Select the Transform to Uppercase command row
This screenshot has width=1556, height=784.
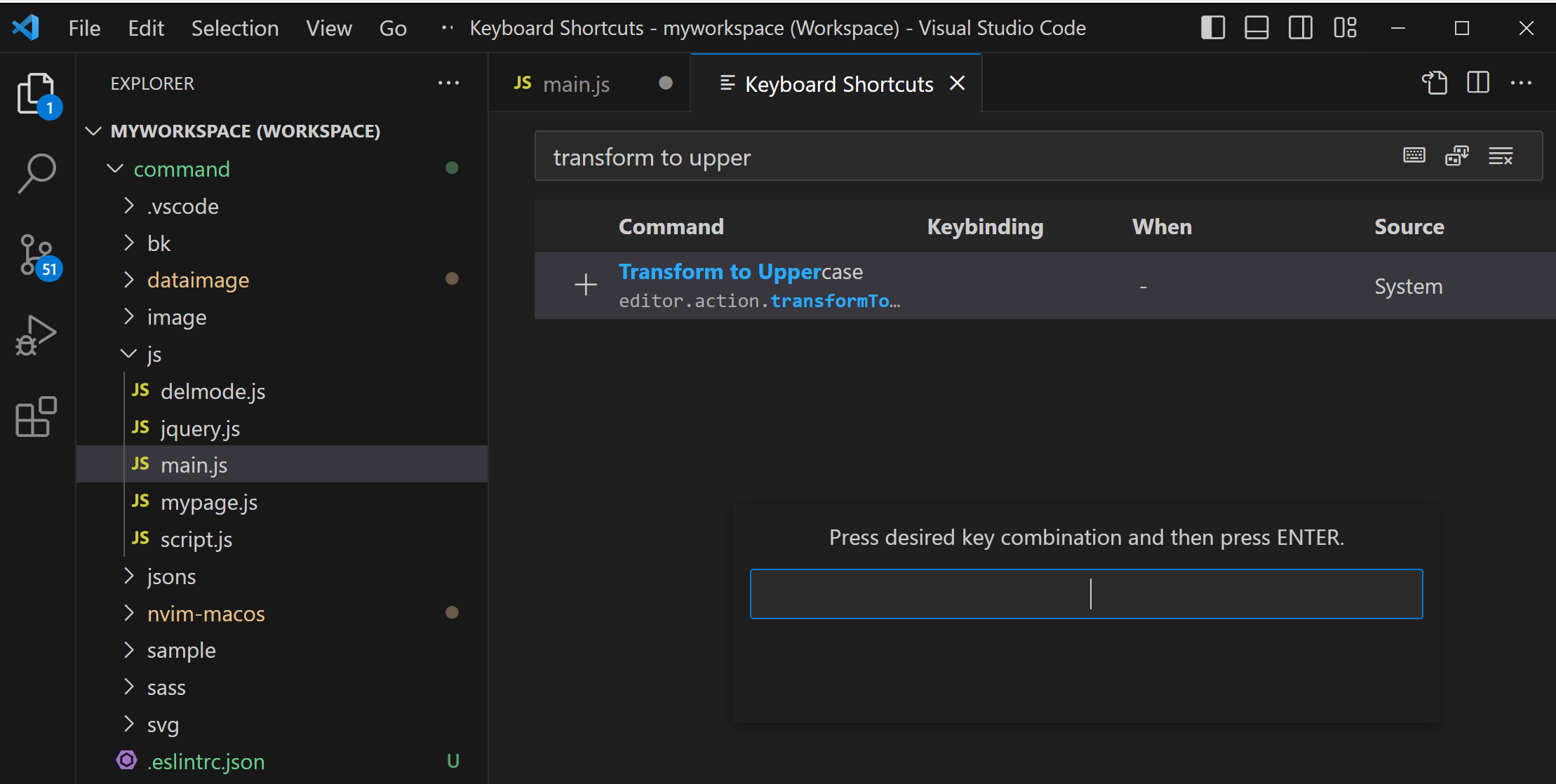(x=1045, y=285)
